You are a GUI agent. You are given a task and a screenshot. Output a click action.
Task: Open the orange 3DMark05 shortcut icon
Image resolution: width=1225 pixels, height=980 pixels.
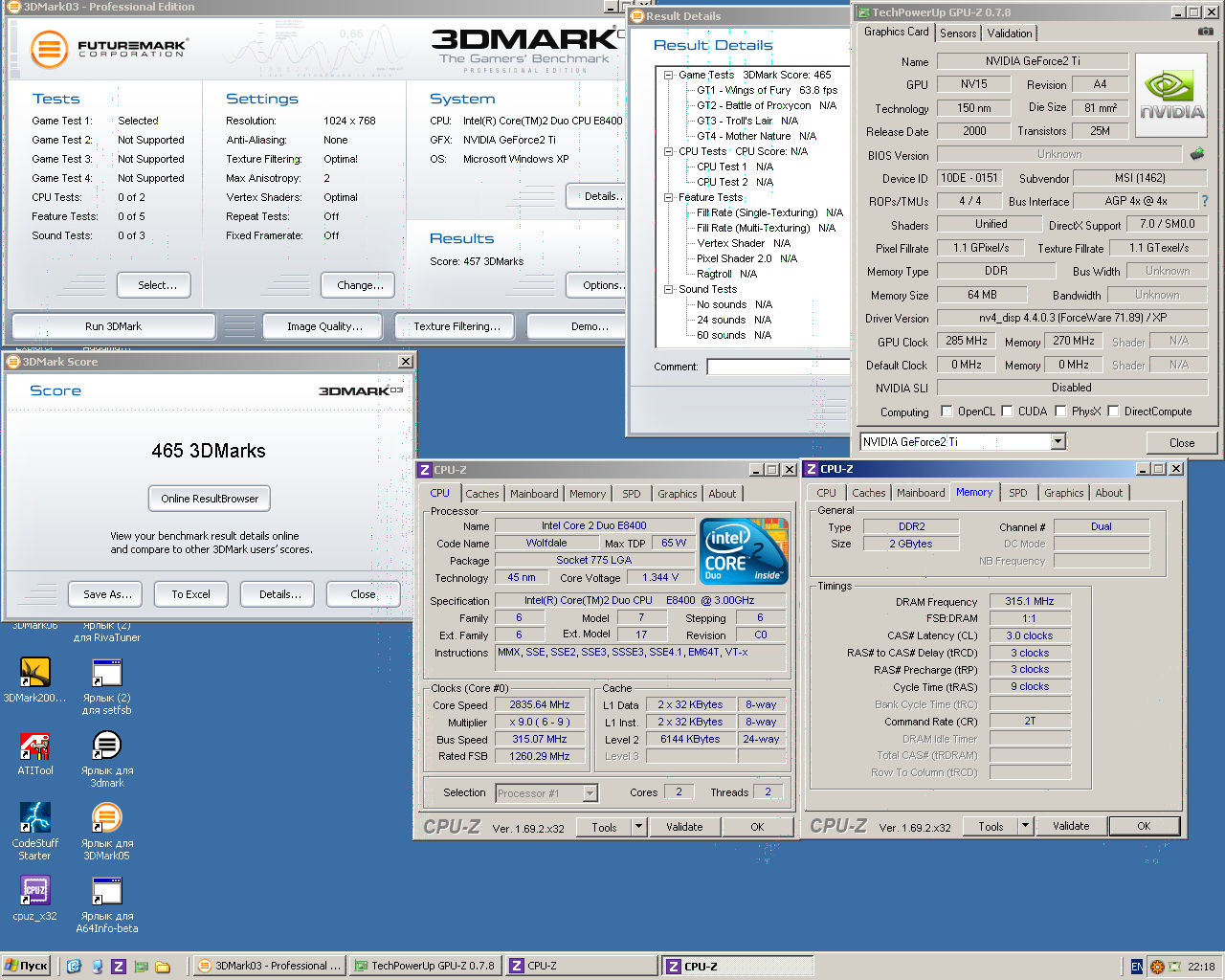(106, 818)
